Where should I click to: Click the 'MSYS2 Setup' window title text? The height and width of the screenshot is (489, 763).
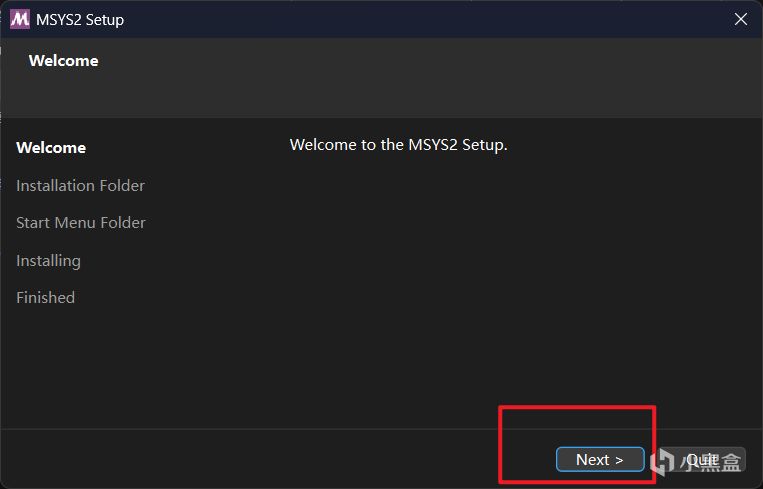[80, 19]
